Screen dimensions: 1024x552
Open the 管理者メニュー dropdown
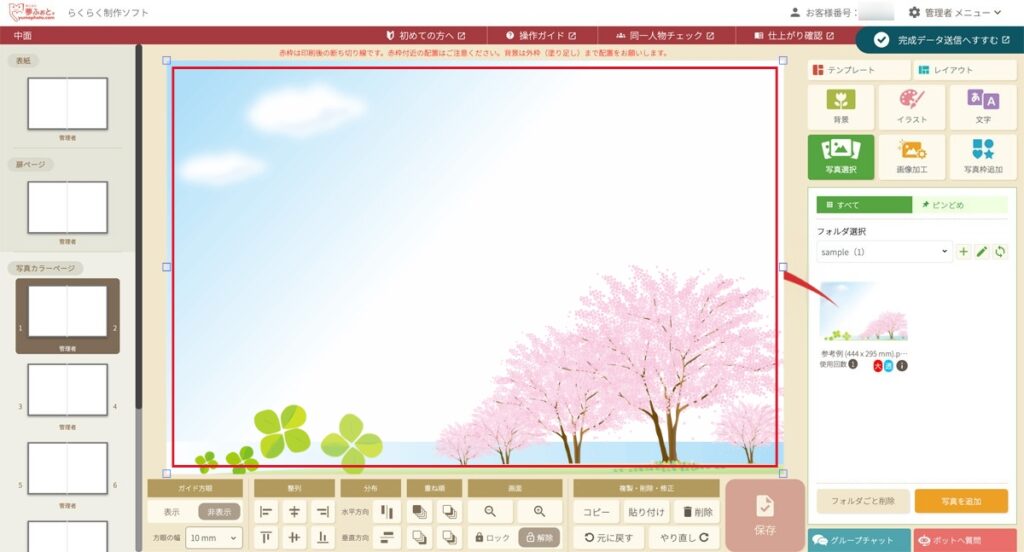coord(954,12)
